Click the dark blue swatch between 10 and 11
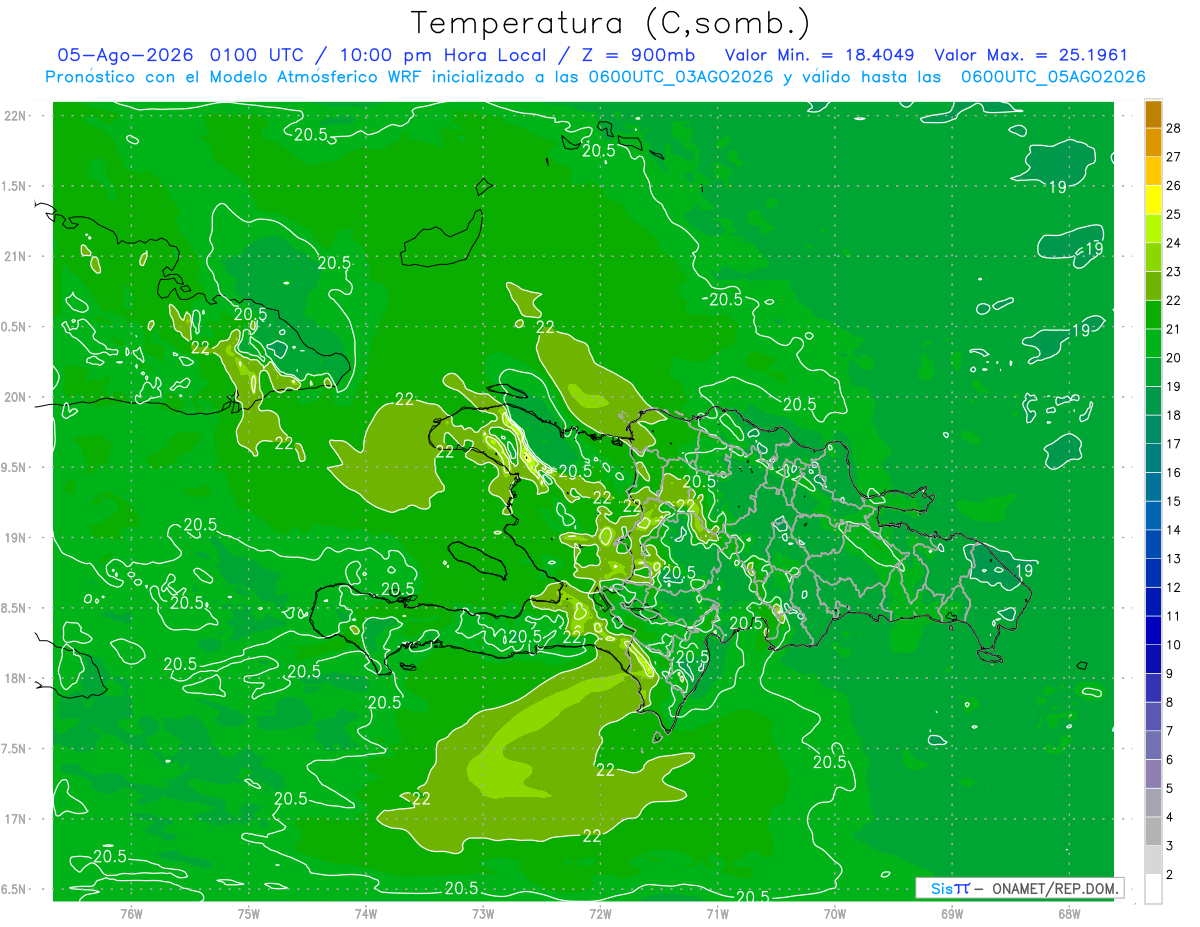Image resolution: width=1200 pixels, height=927 pixels. (1153, 630)
